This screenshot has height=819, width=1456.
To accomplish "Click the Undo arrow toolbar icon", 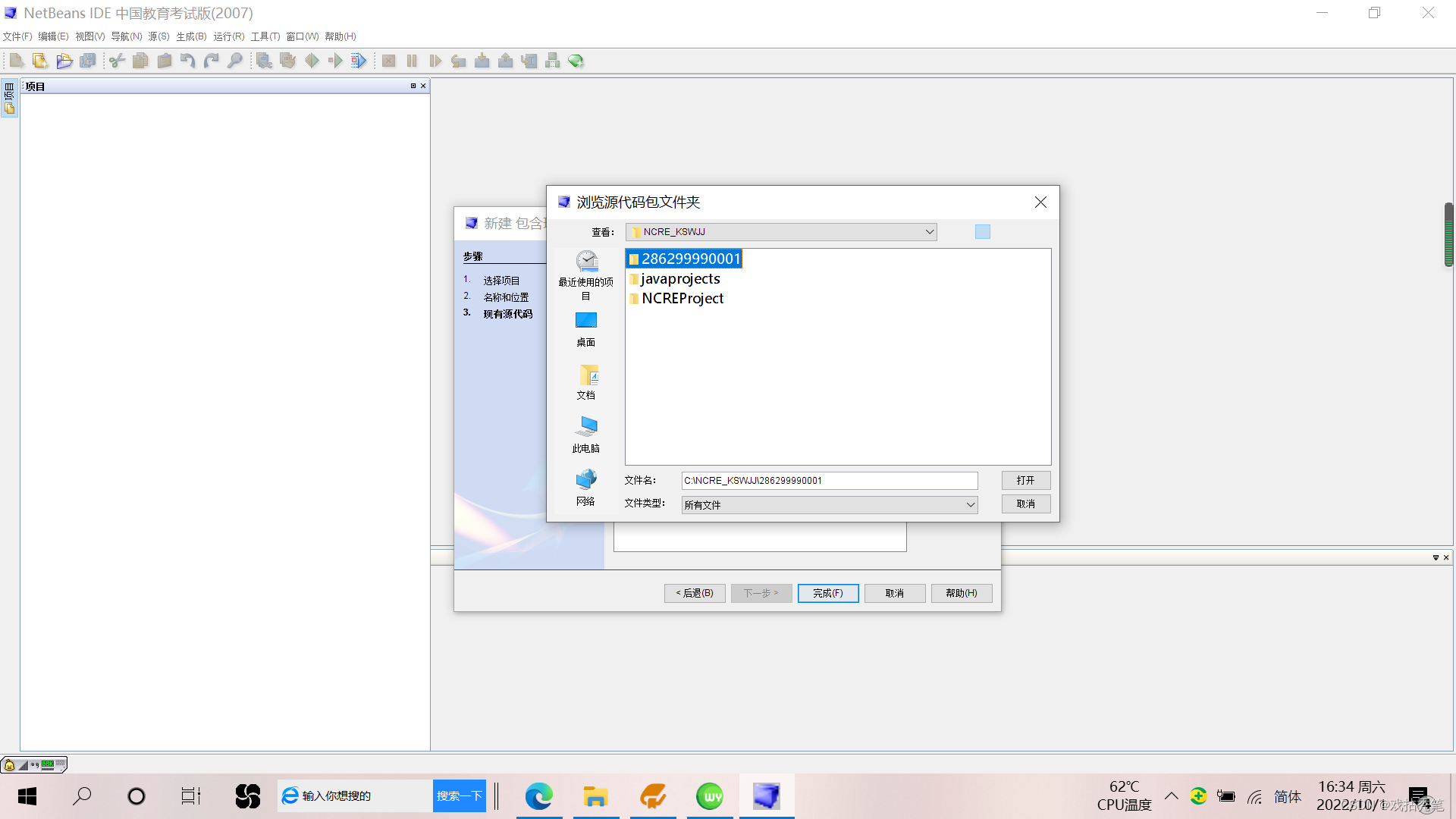I will coord(187,61).
